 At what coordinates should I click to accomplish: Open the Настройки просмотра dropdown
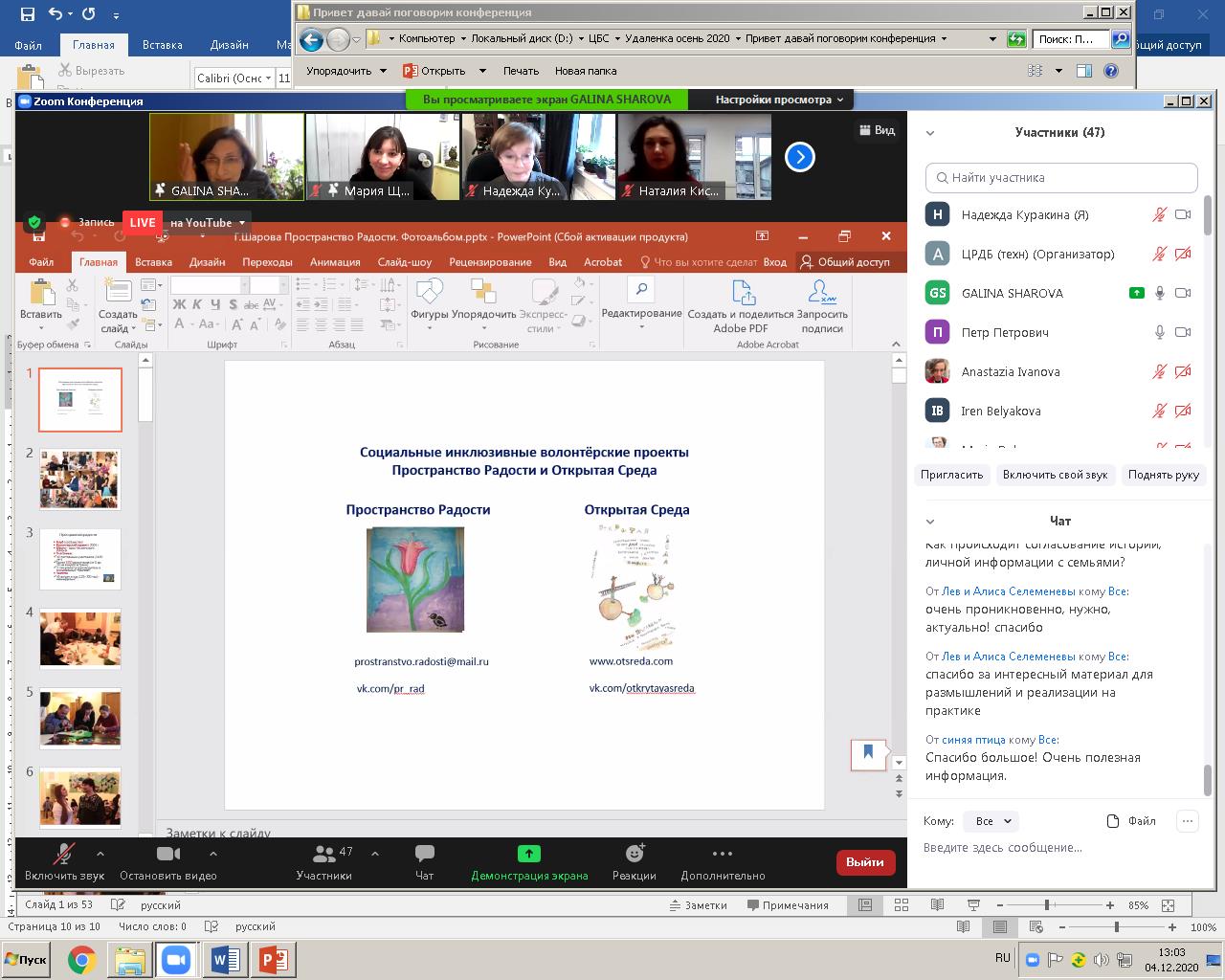pos(779,100)
